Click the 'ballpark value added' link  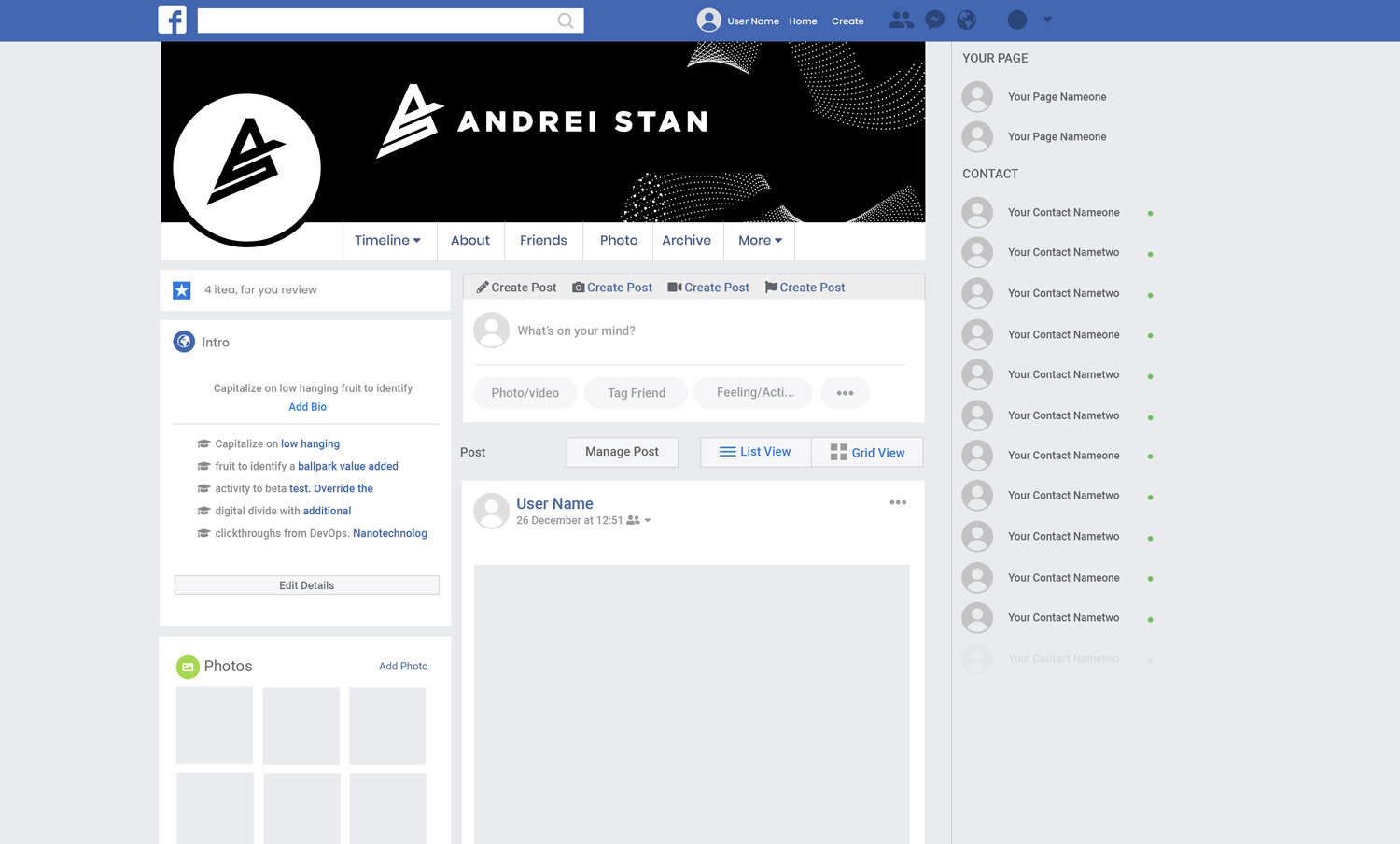[348, 467]
